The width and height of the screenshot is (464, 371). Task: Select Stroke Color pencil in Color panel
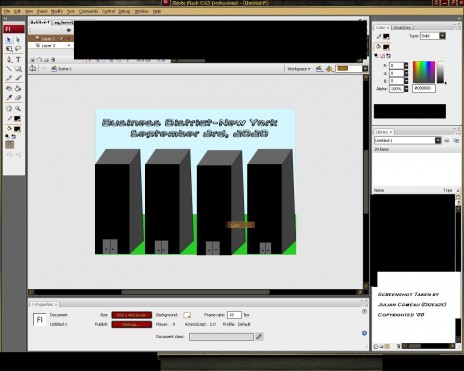tap(379, 36)
